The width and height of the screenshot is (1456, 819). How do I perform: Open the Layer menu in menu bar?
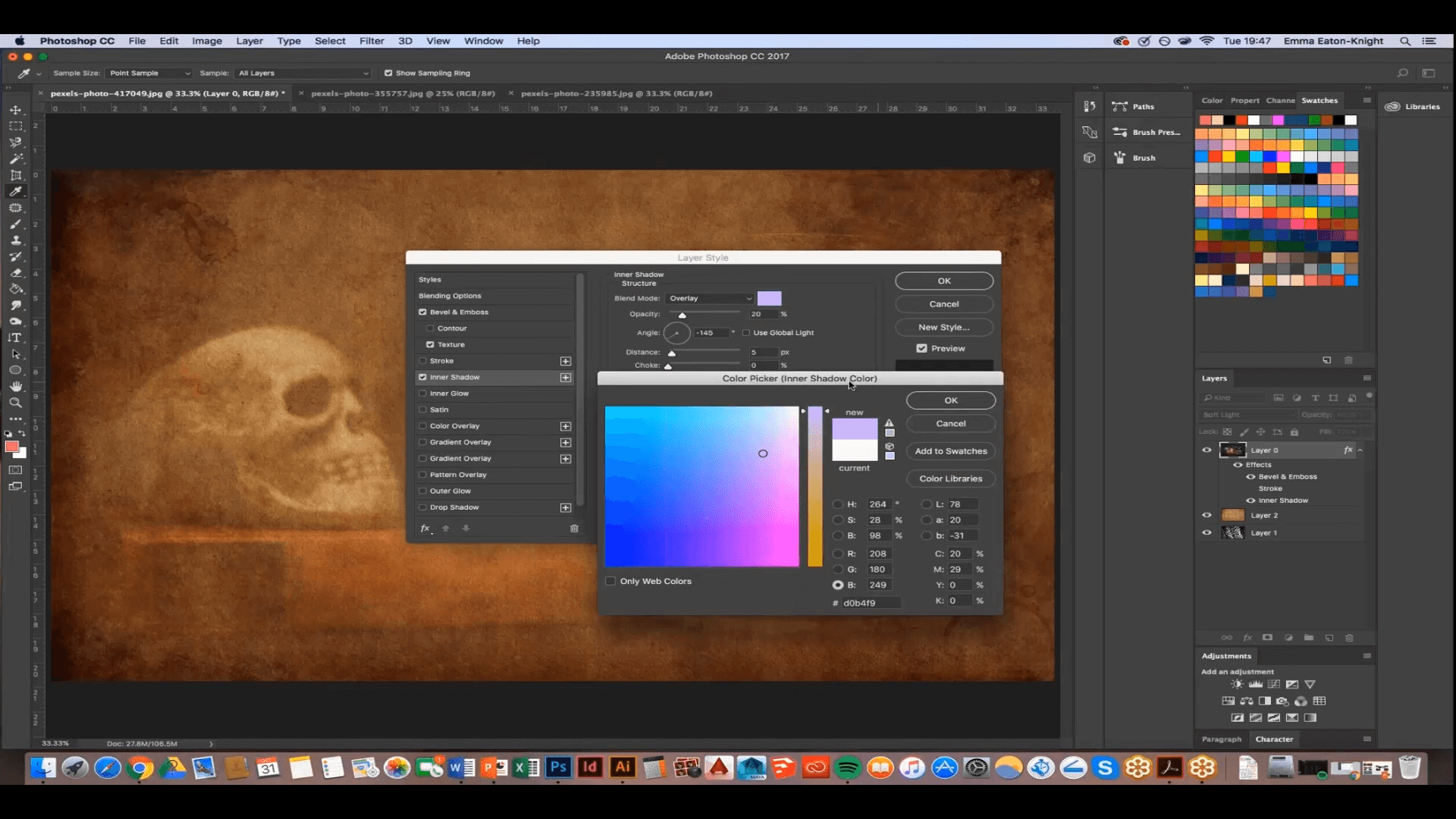coord(249,40)
